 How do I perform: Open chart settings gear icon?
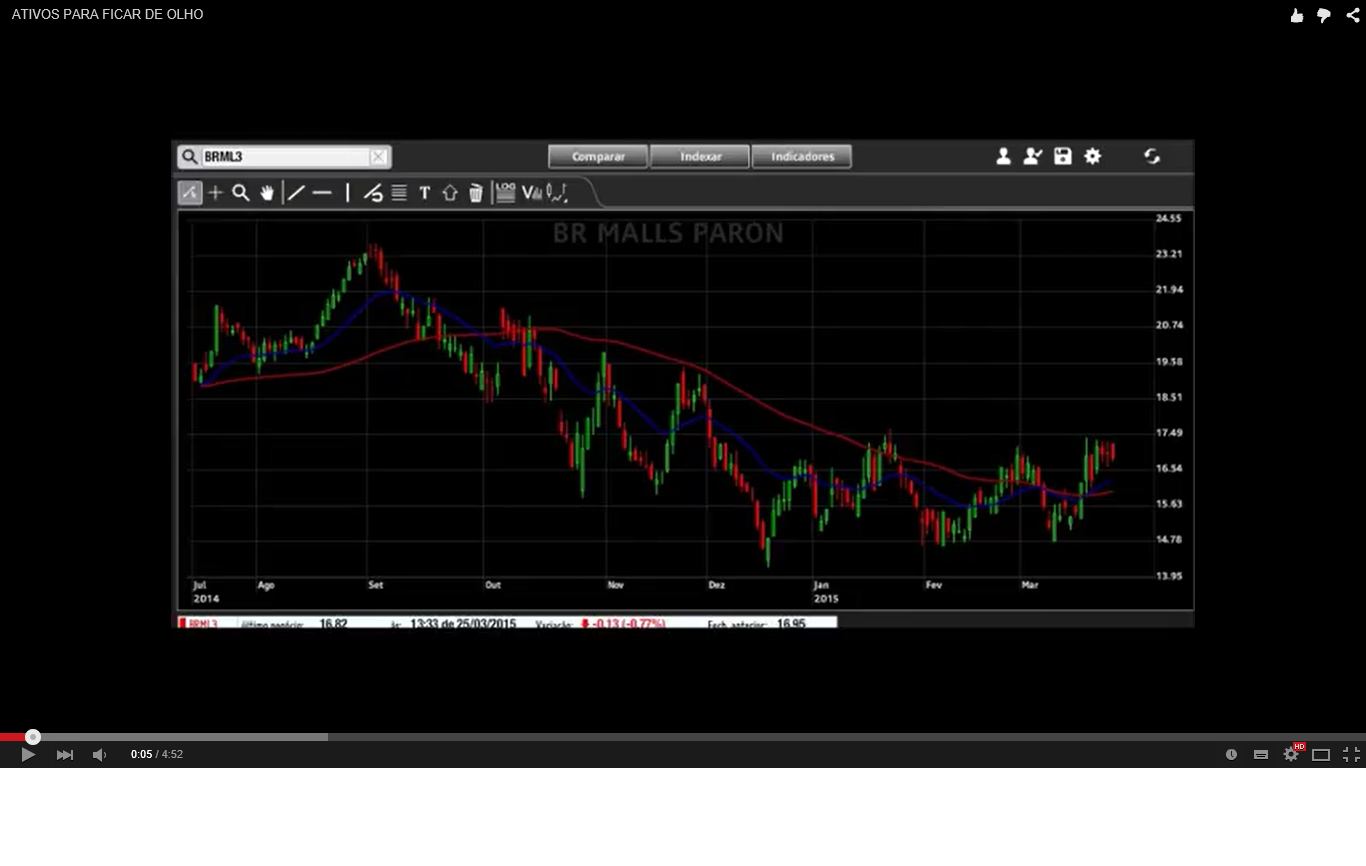pyautogui.click(x=1093, y=156)
